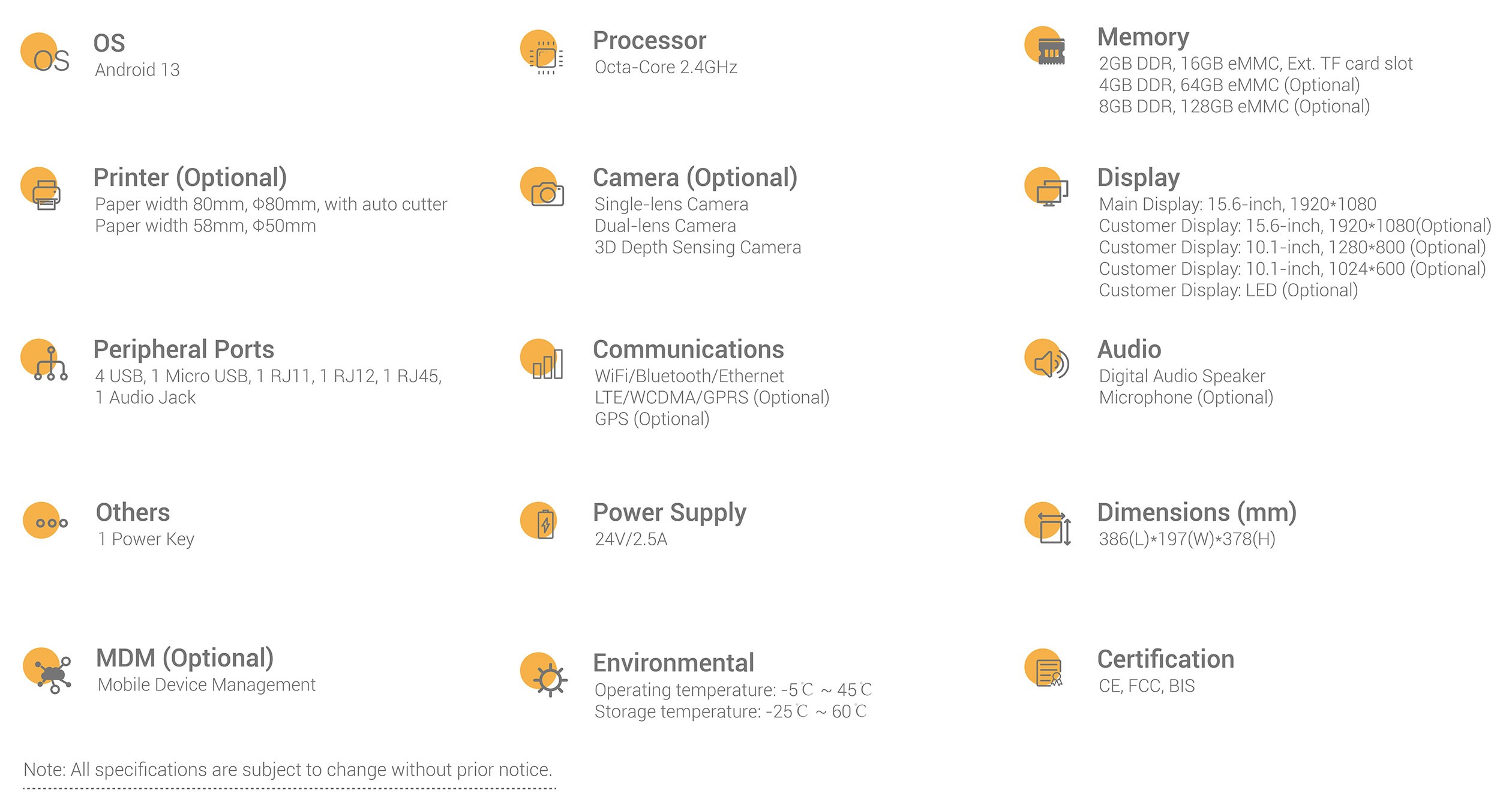This screenshot has width=1512, height=808.
Task: Click the OS icon
Action: click(45, 53)
